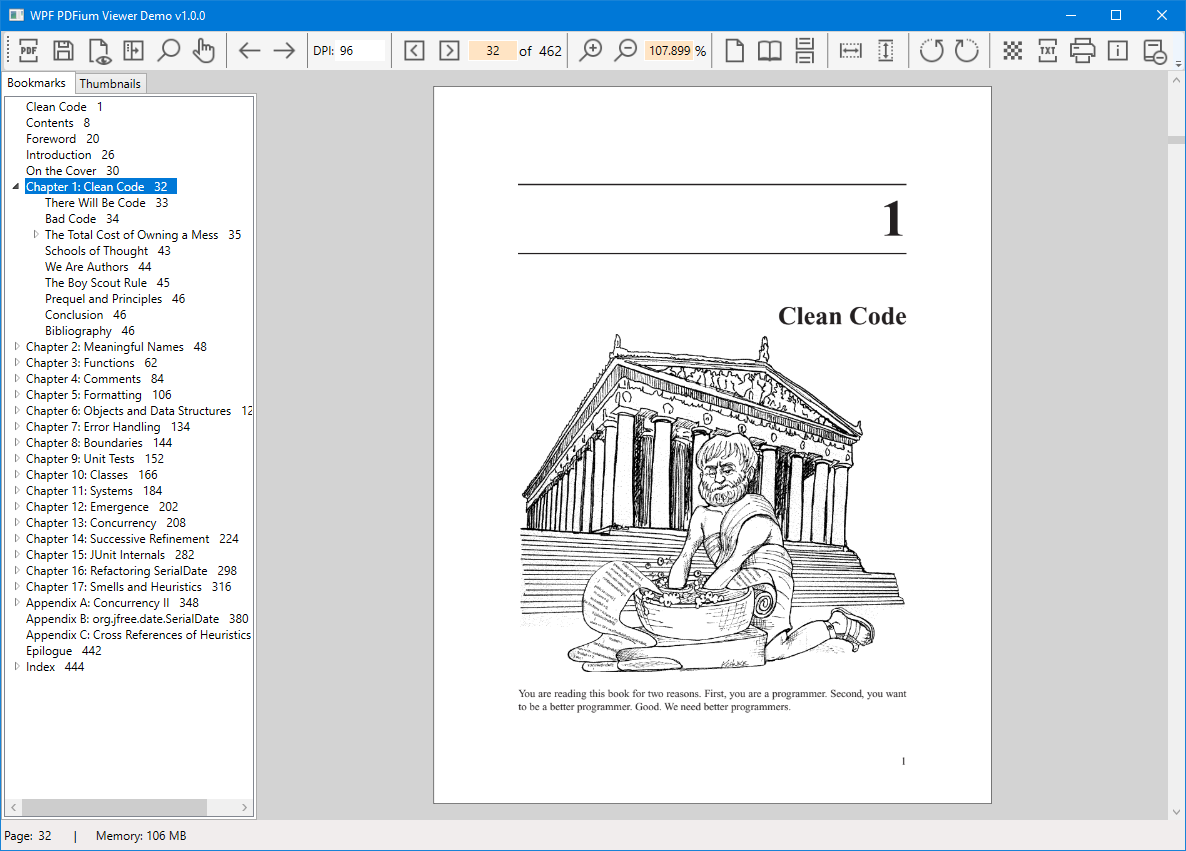The image size is (1186, 851).
Task: Select the Epilogue bookmark
Action: click(x=64, y=651)
